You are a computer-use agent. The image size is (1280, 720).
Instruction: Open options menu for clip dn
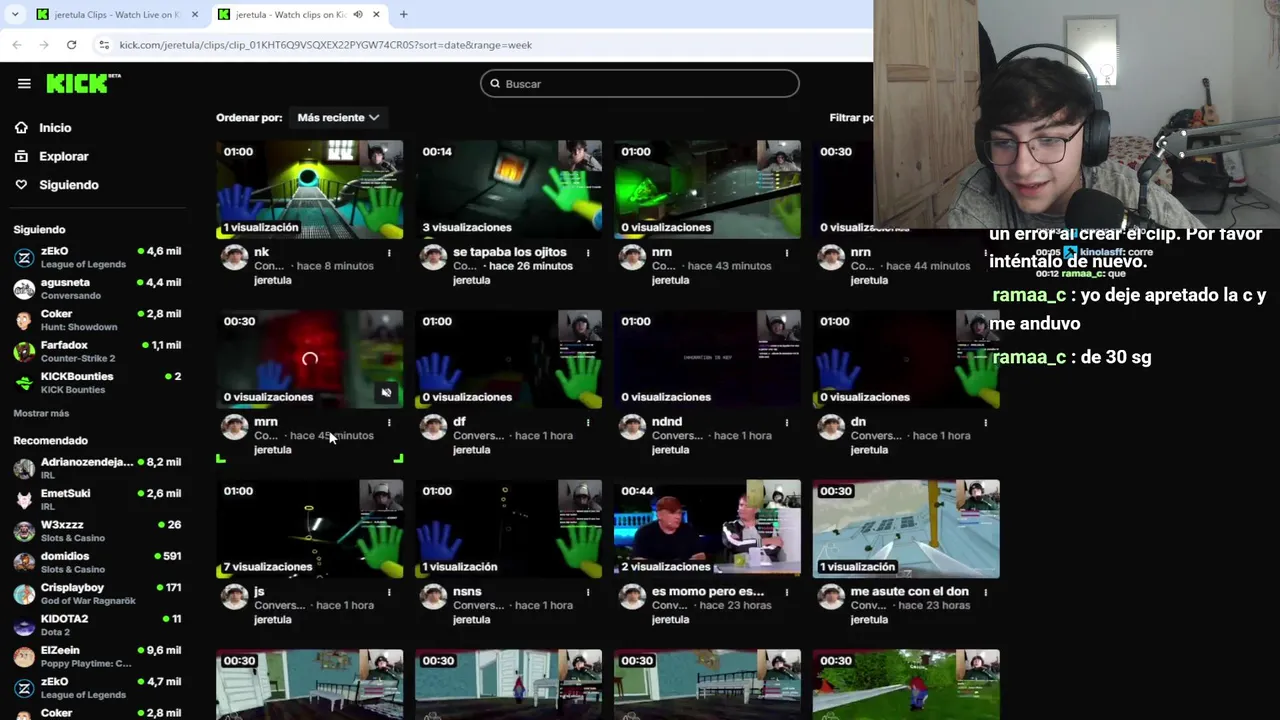[x=986, y=423]
